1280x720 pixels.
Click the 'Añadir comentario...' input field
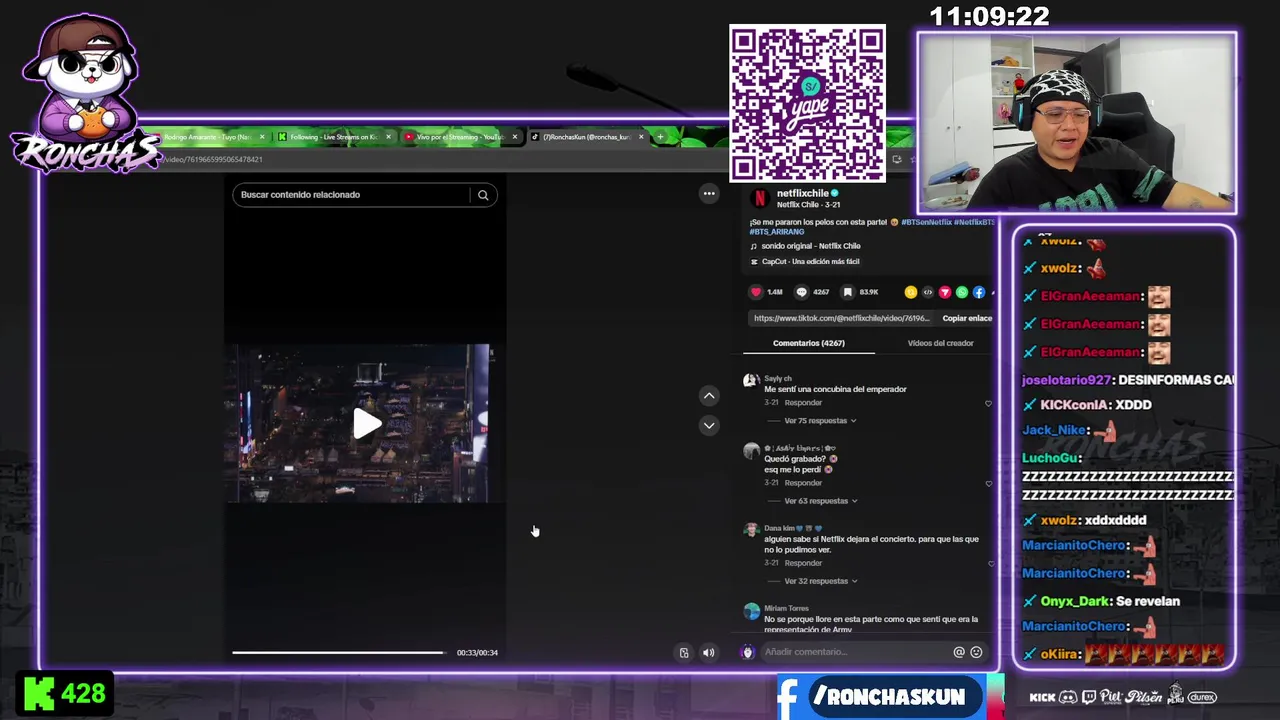click(x=856, y=652)
